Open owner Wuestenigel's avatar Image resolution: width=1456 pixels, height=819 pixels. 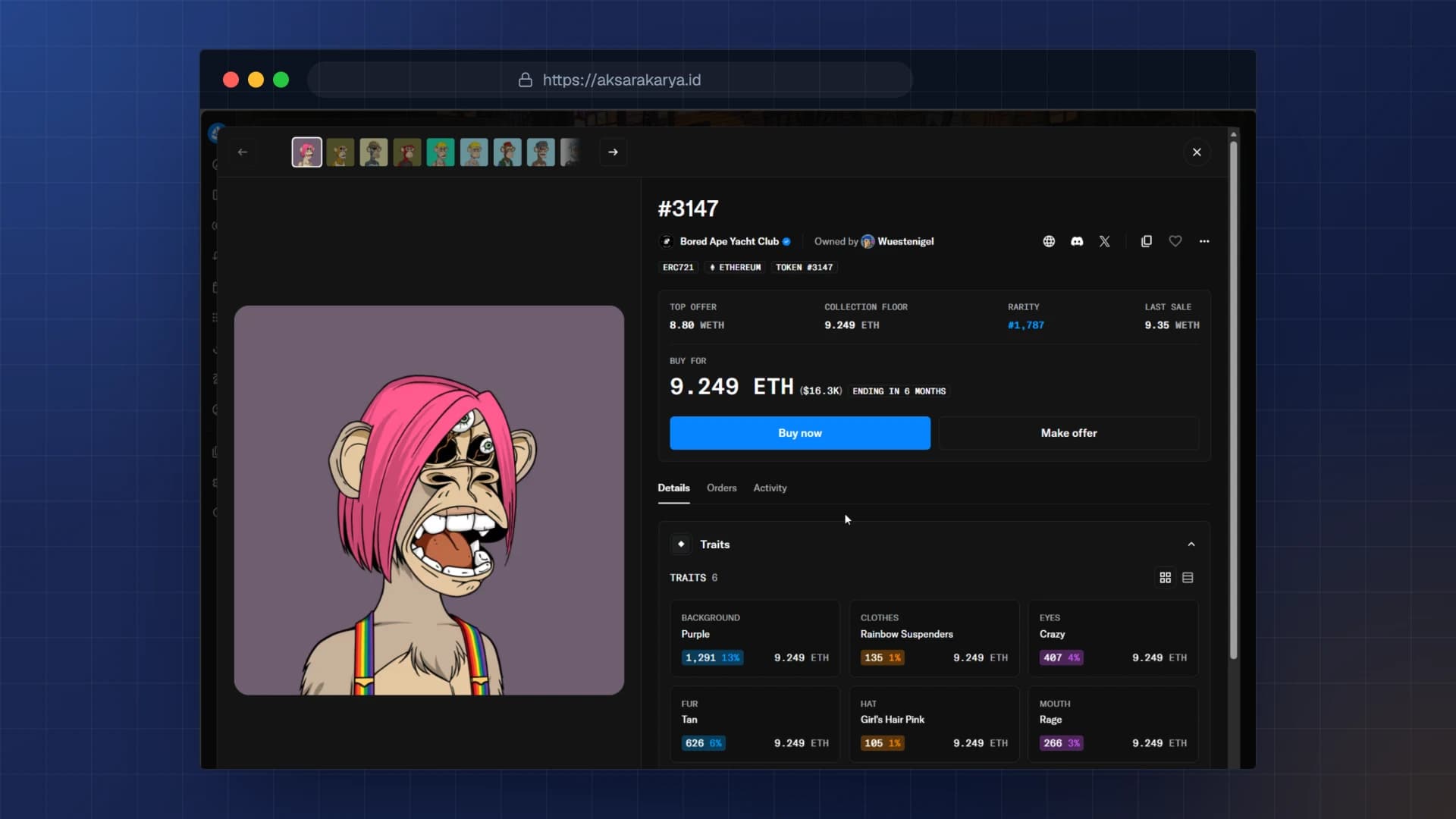868,241
